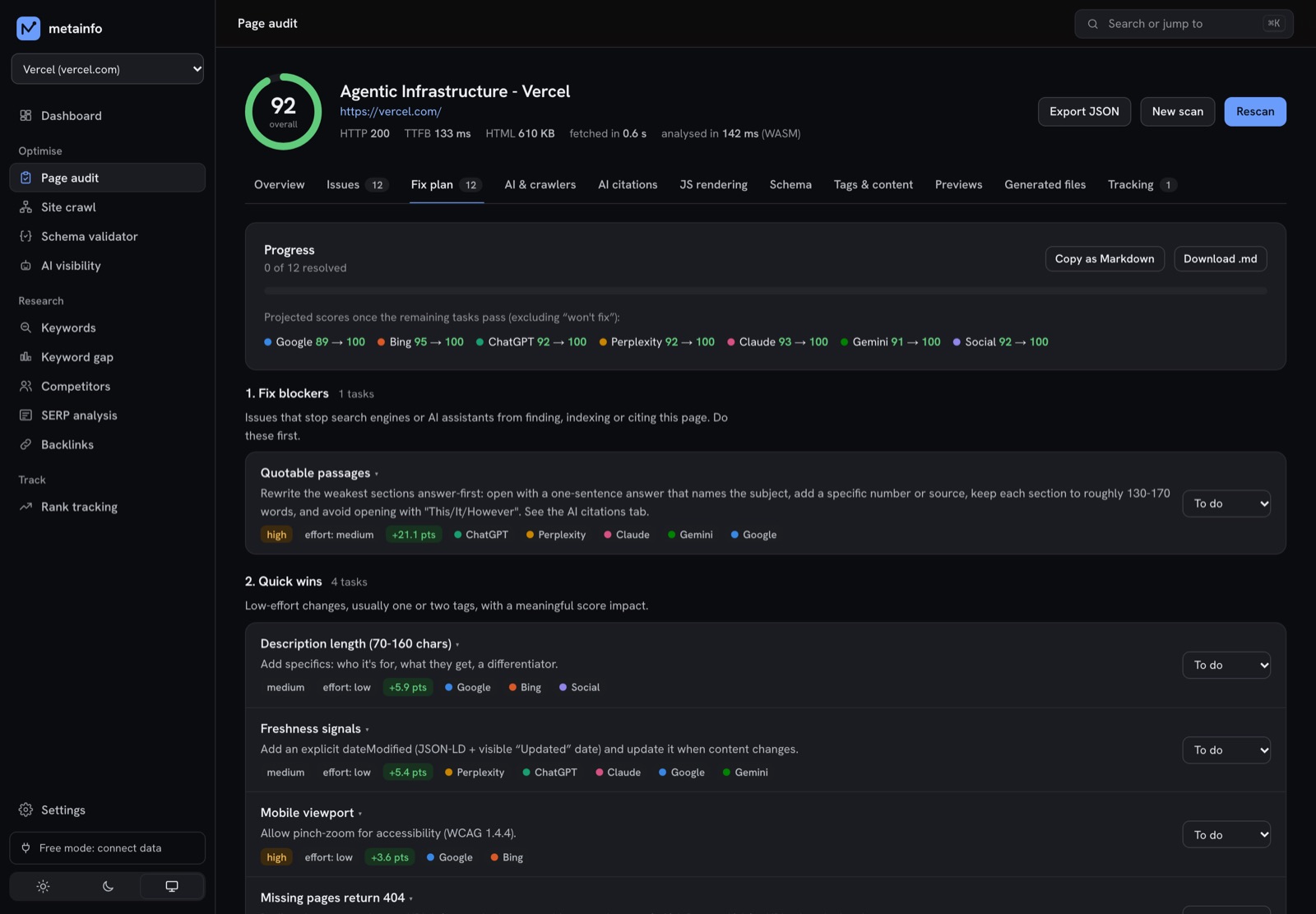Click the Search or jump to field
Viewport: 1316px width, 914px height.
click(1184, 24)
